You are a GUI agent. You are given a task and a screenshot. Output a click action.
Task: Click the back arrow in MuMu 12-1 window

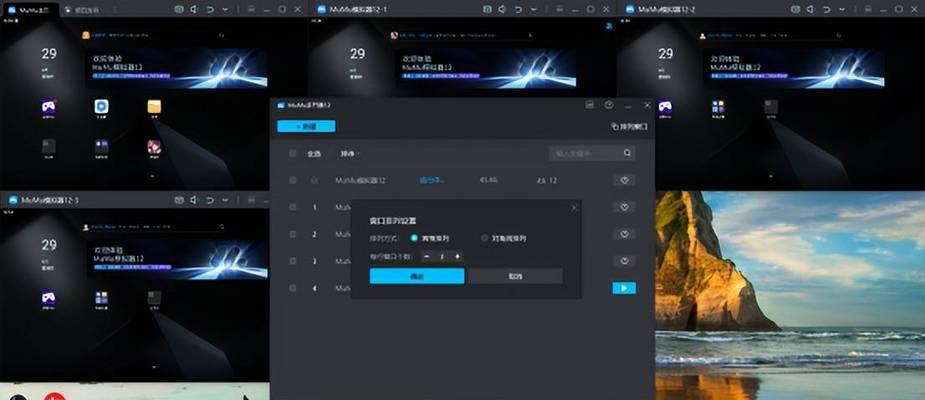pos(519,9)
